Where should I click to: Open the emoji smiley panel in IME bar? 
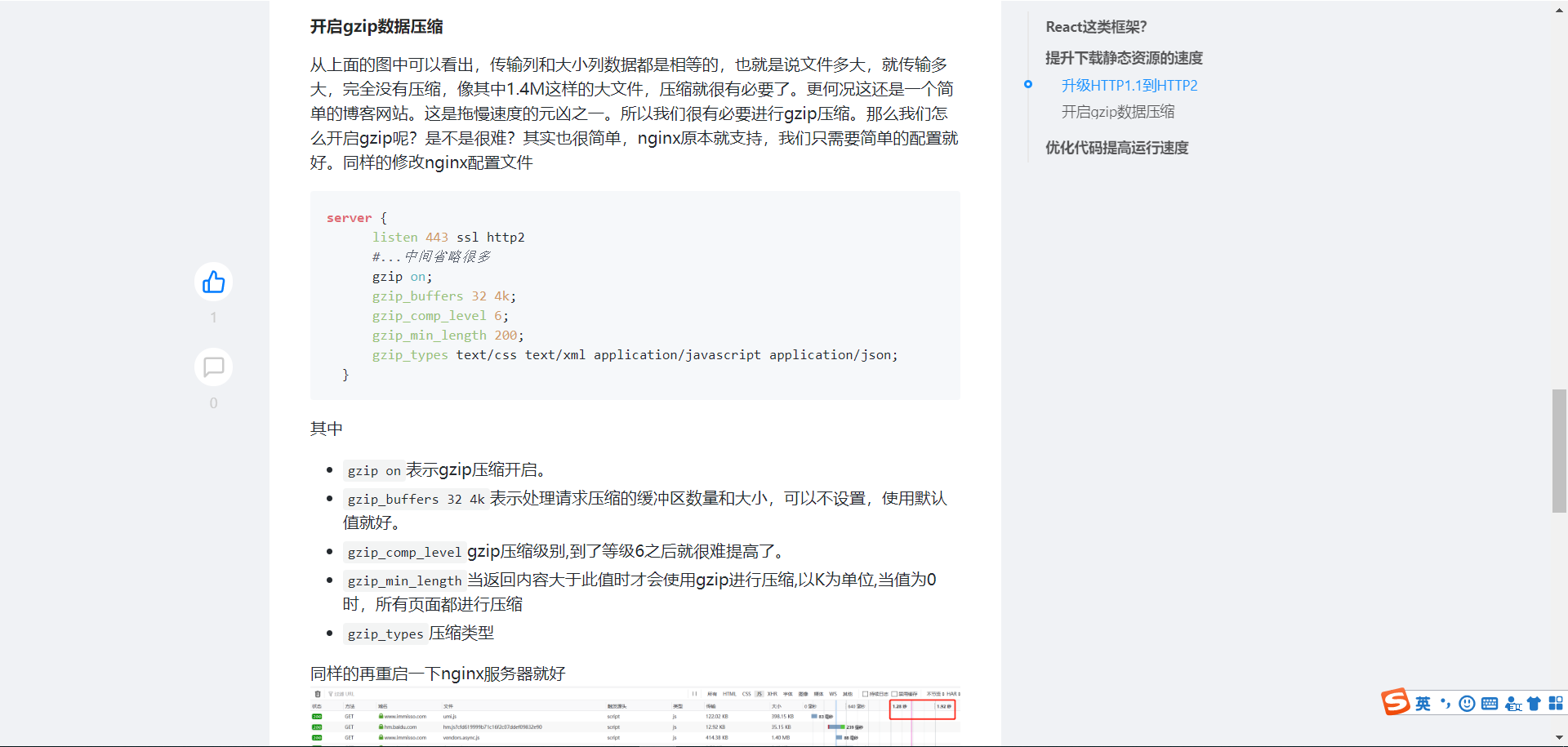(x=1467, y=704)
